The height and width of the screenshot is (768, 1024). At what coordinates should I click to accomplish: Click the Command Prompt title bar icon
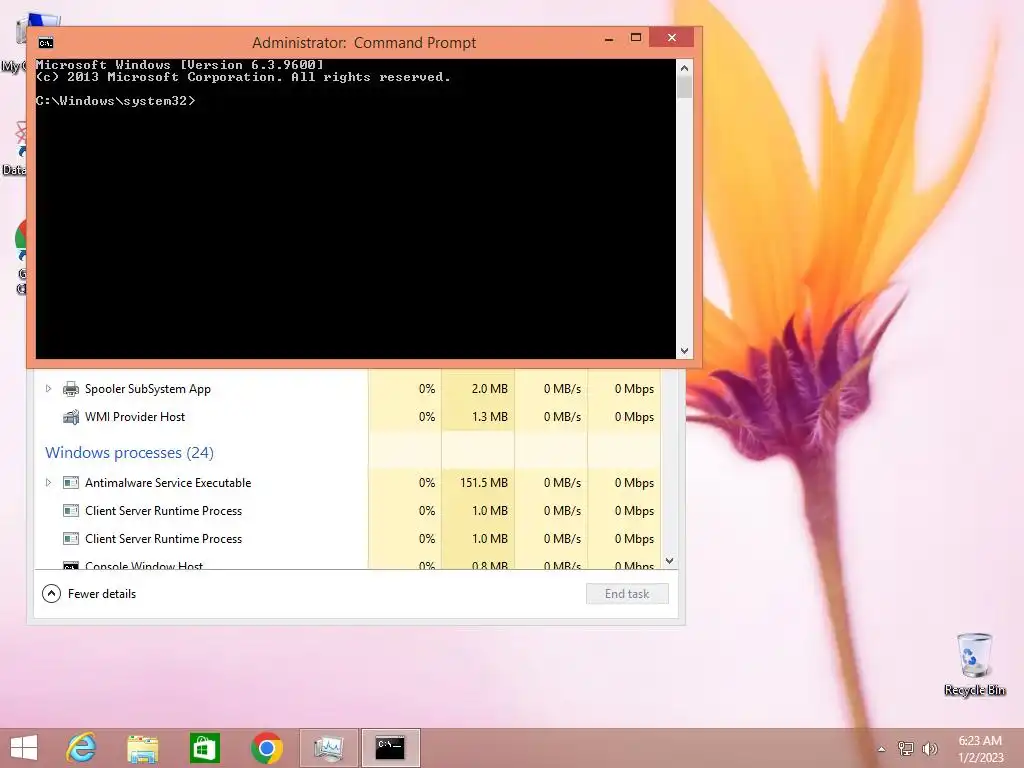[46, 43]
